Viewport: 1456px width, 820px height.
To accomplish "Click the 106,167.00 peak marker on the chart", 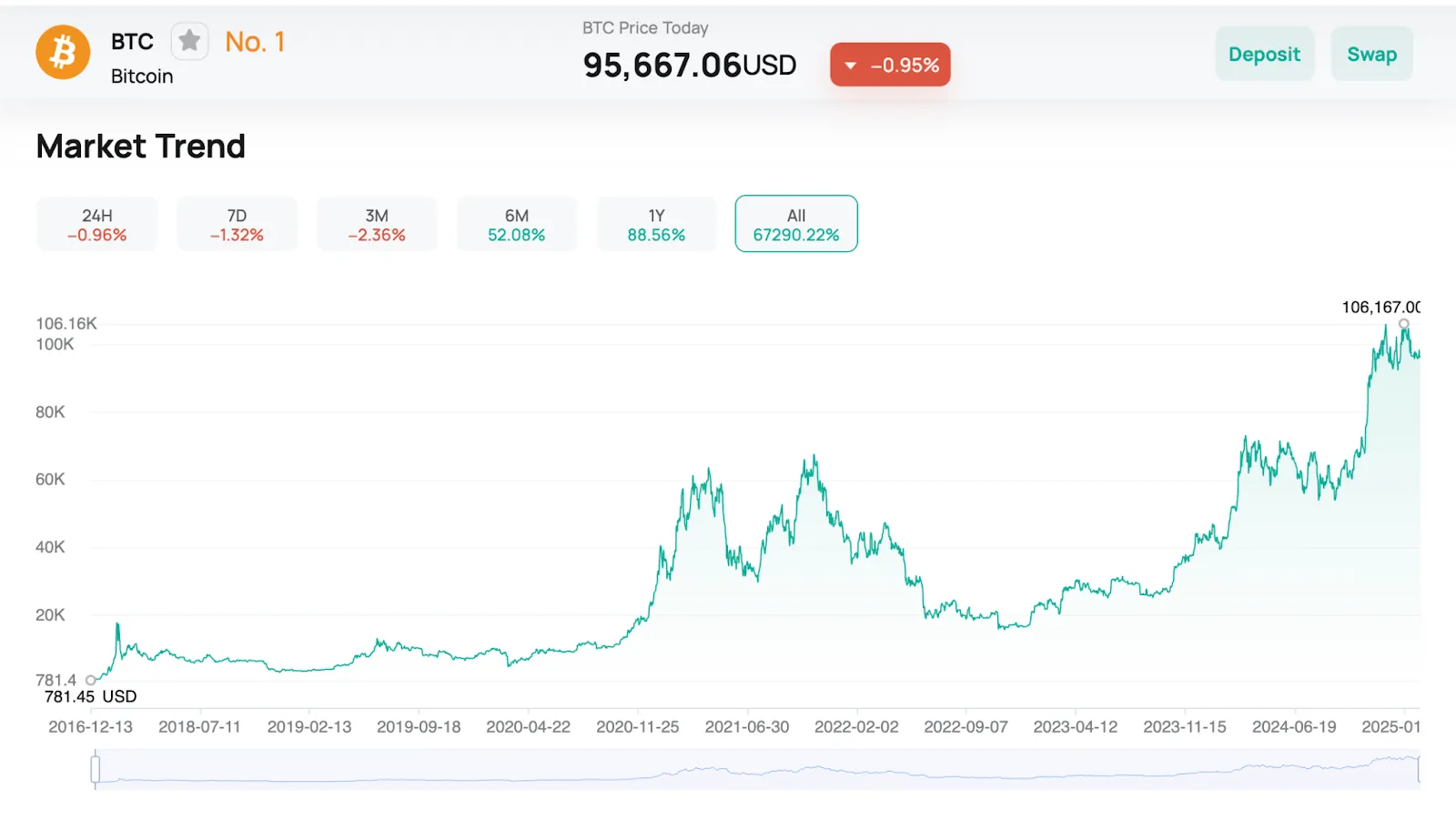I will pos(1404,324).
